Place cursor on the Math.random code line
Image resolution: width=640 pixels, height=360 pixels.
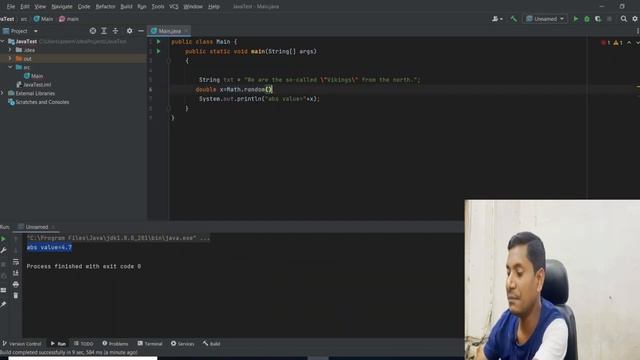pos(234,89)
